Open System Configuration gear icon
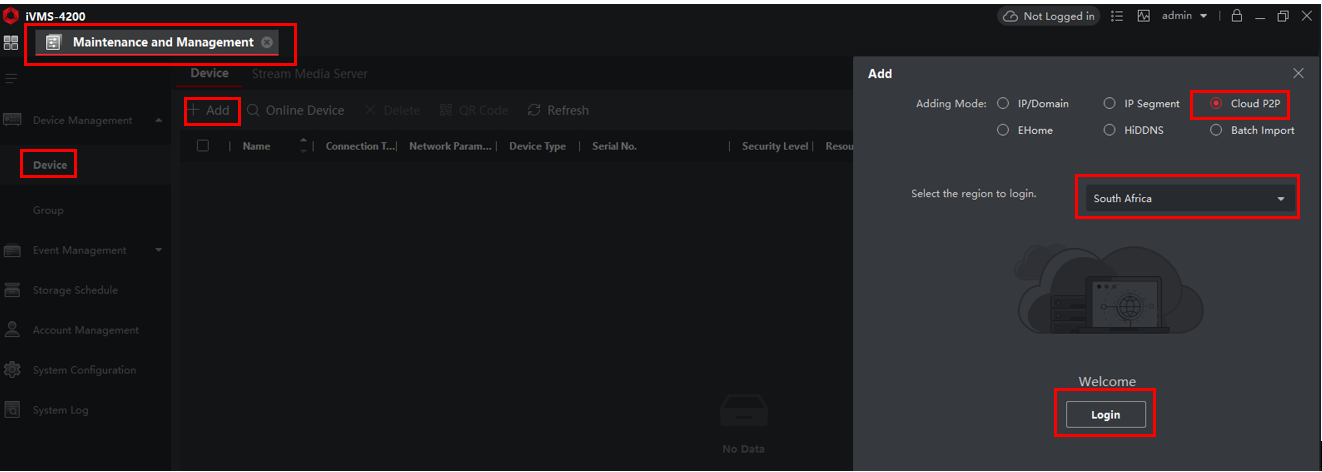The image size is (1322, 472). 13,370
